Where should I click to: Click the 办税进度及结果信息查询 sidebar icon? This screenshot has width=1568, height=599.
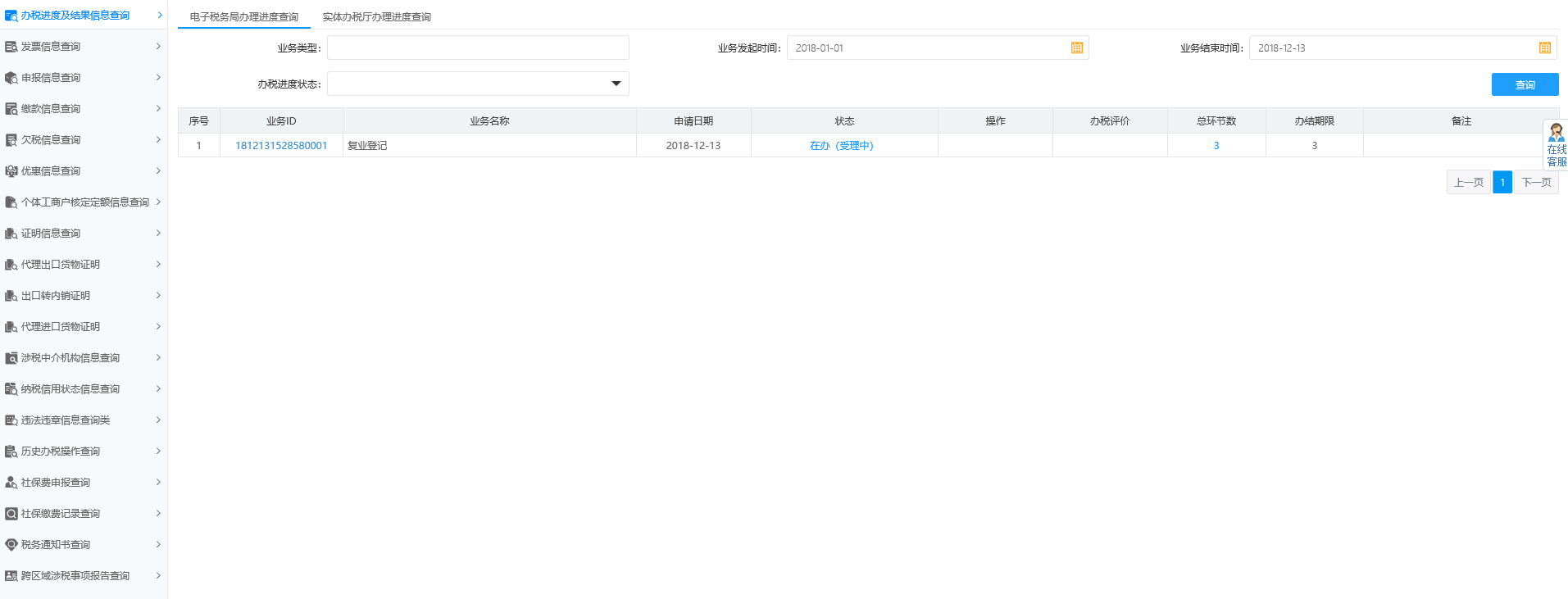coord(11,16)
